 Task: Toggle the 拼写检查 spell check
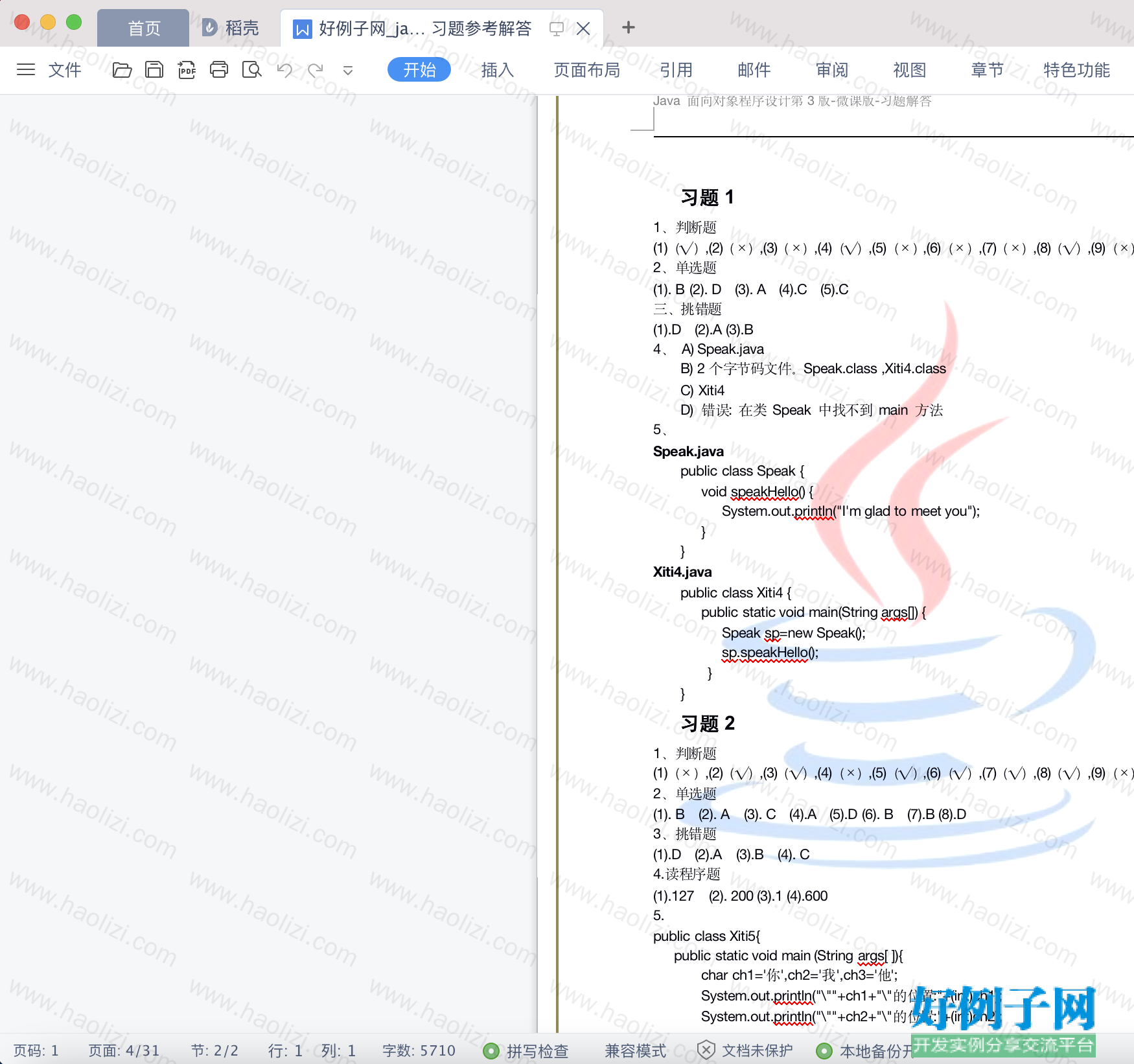[526, 1050]
